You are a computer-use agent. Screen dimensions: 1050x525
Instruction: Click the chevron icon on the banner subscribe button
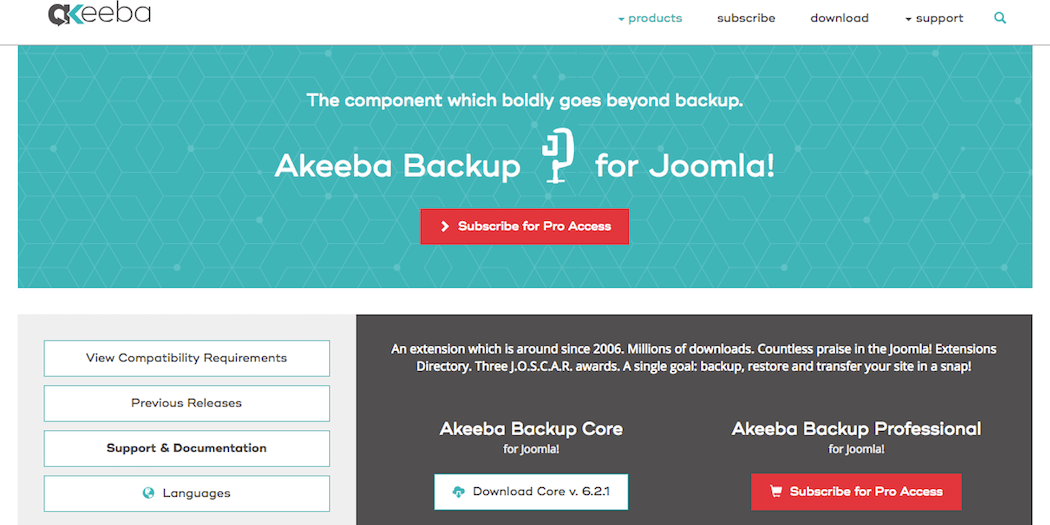[x=445, y=227]
